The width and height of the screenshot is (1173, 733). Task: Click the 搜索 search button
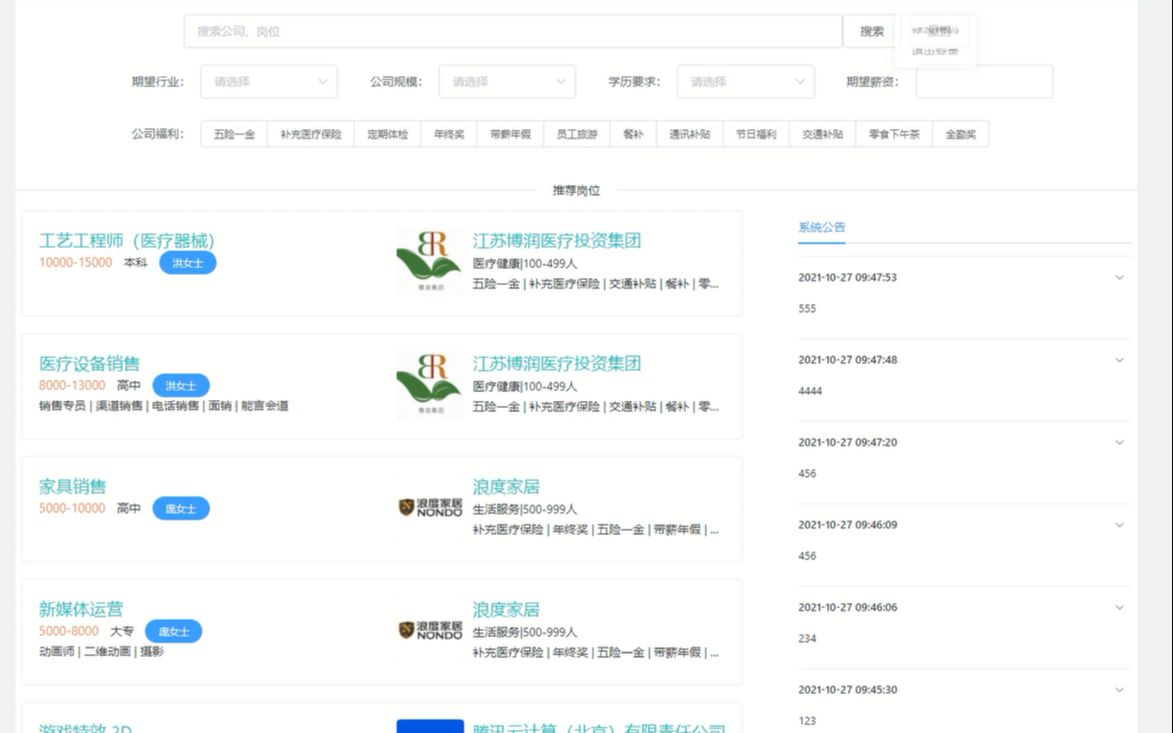(x=869, y=31)
